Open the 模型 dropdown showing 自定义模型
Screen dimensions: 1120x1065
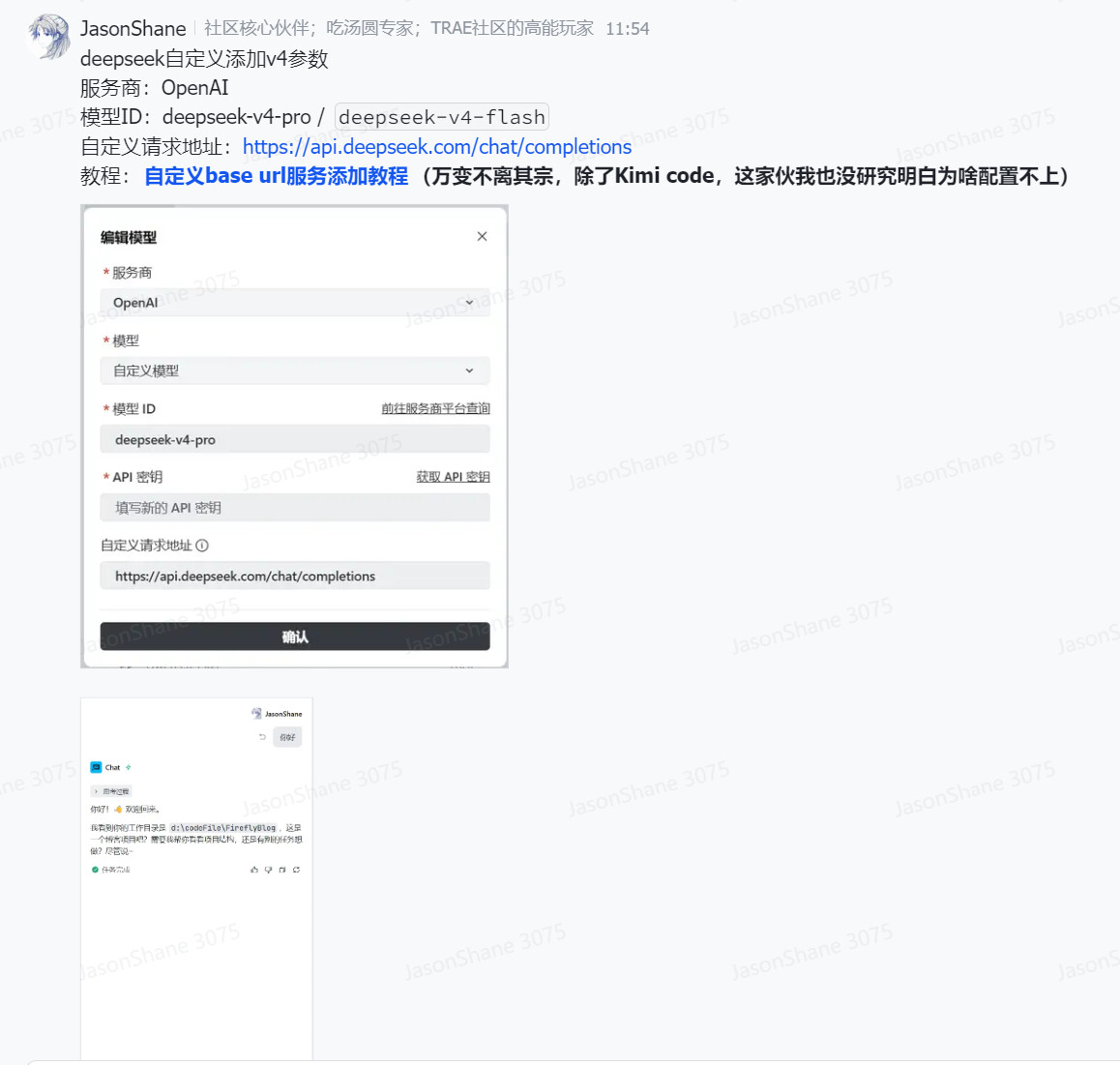click(295, 370)
